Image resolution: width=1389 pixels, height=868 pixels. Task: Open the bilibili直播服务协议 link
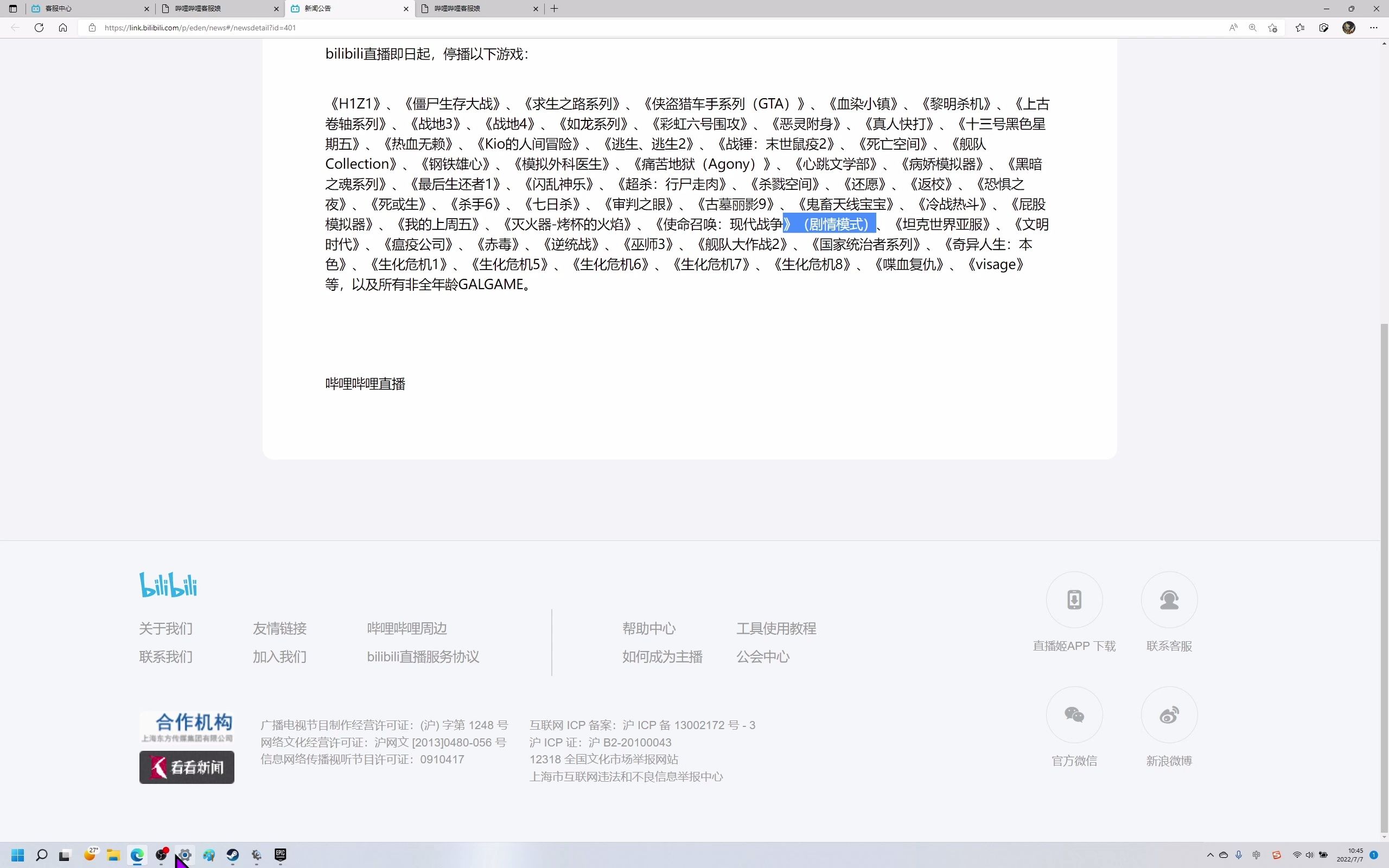click(423, 657)
